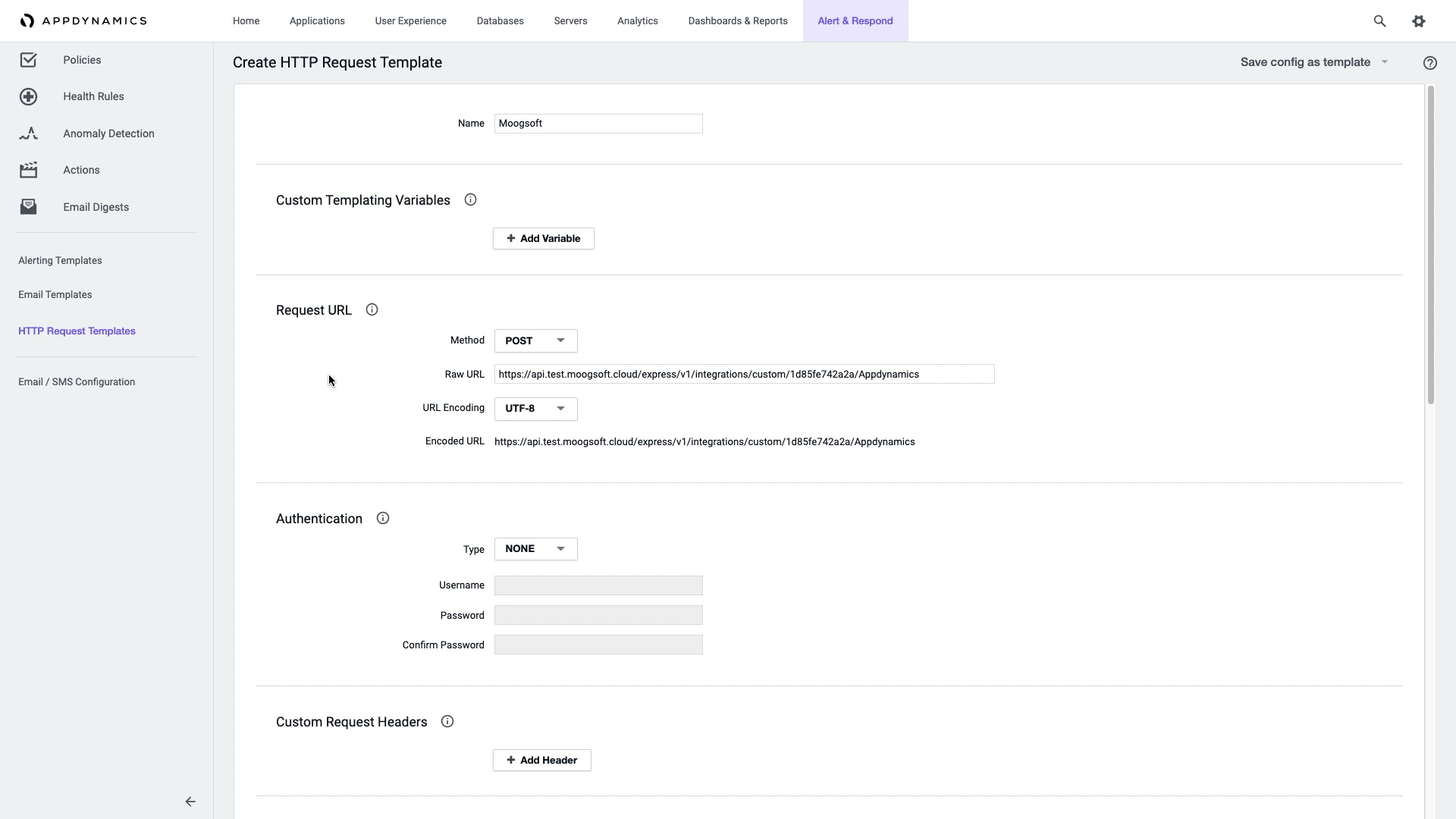Screen dimensions: 1456x819
Task: Open the URL Encoding UTF-8 dropdown
Action: click(x=535, y=409)
